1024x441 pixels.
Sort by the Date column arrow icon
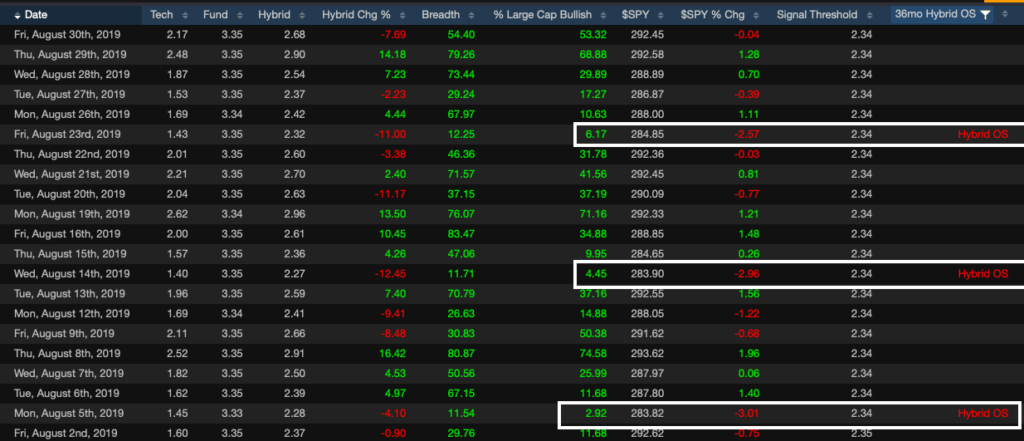pos(18,14)
